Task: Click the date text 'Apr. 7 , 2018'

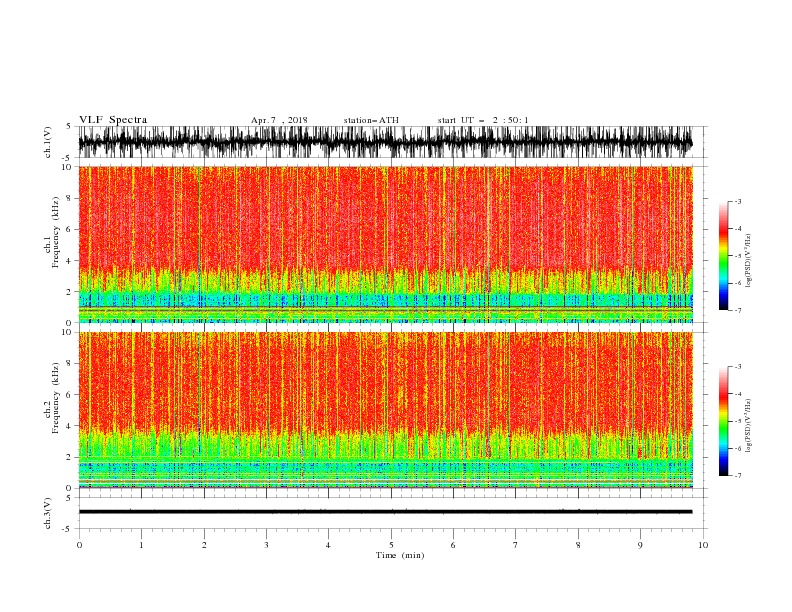Action: tap(279, 120)
